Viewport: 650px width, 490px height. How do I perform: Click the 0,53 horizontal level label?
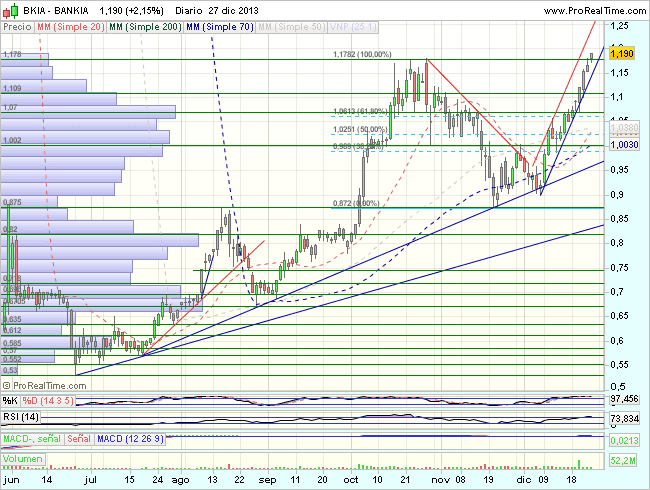(10, 370)
